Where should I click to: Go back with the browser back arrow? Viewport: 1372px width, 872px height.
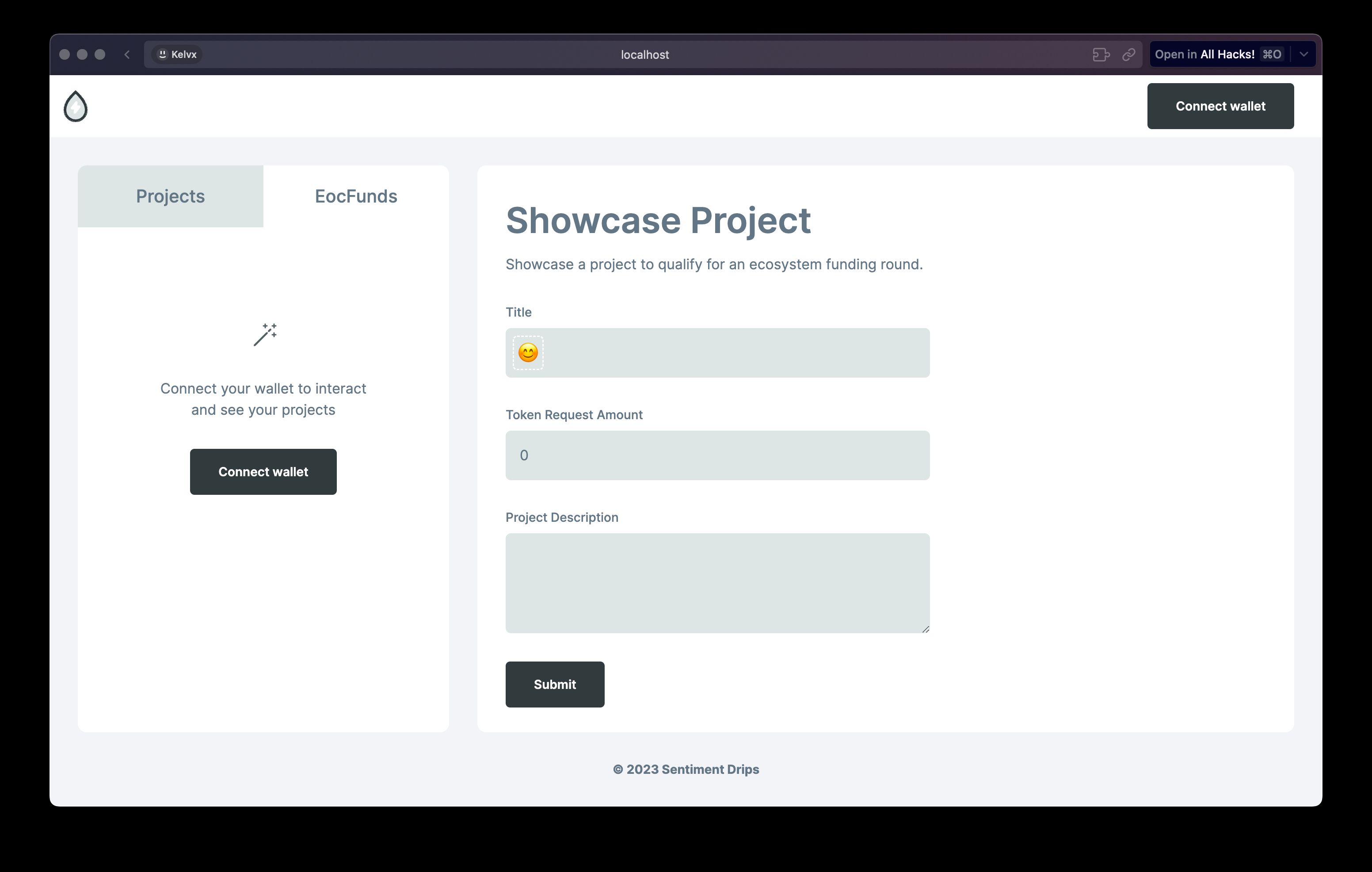(127, 55)
